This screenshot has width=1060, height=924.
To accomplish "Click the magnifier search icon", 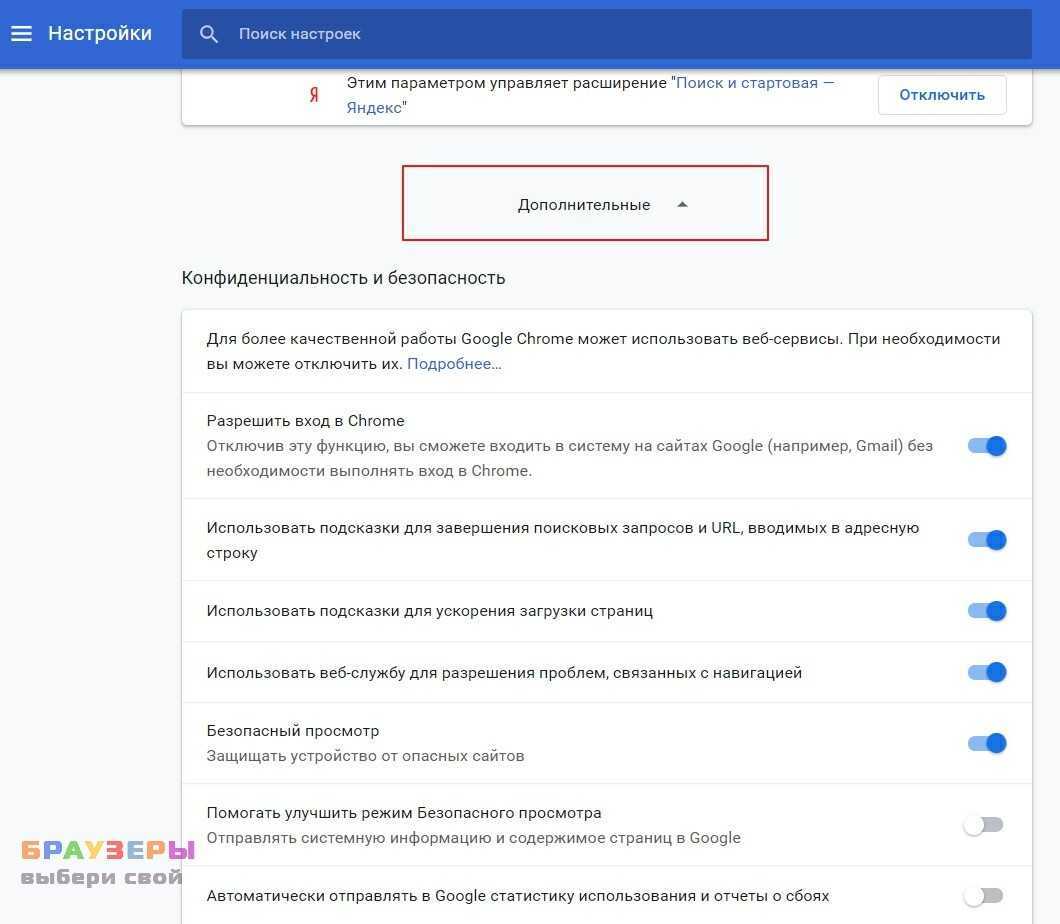I will coord(209,34).
